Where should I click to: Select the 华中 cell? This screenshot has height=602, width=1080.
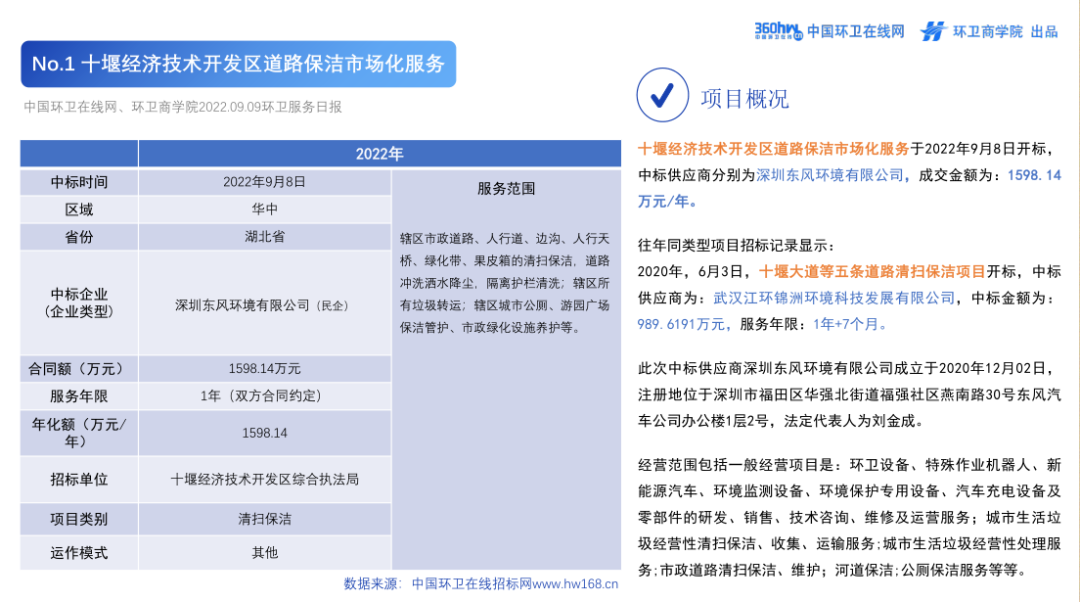(x=264, y=209)
